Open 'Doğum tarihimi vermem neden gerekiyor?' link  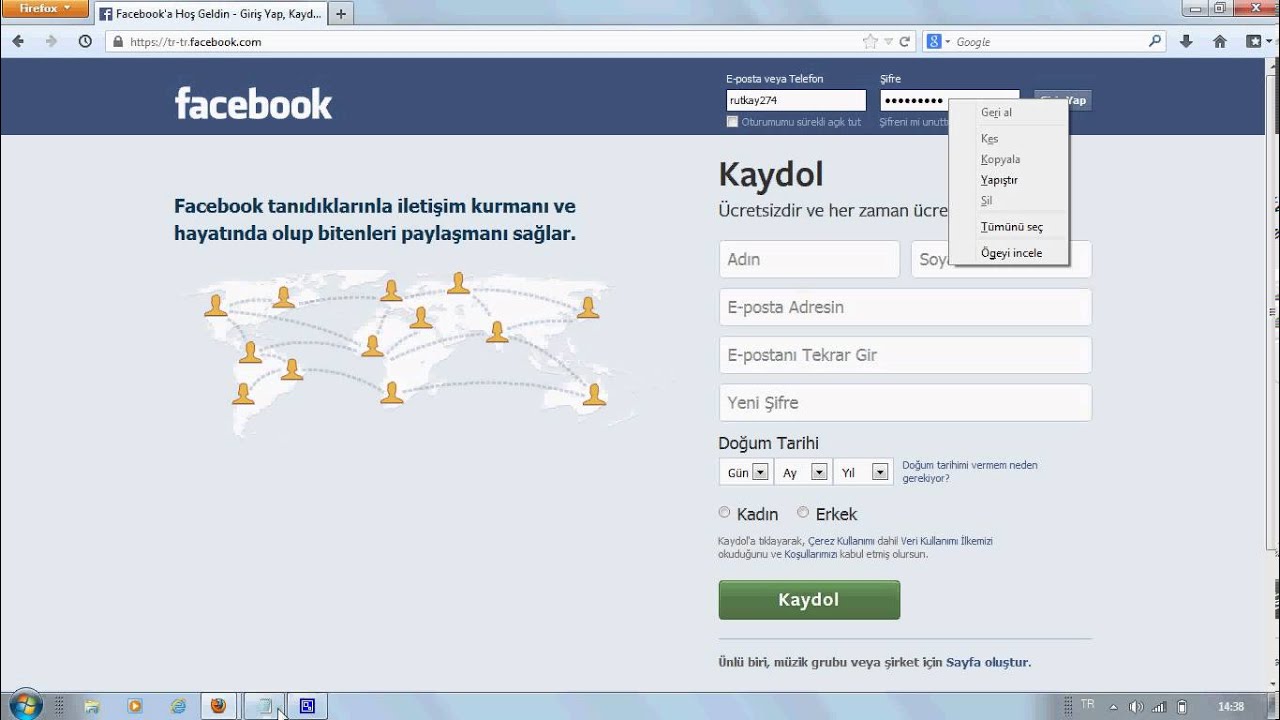[x=970, y=472]
